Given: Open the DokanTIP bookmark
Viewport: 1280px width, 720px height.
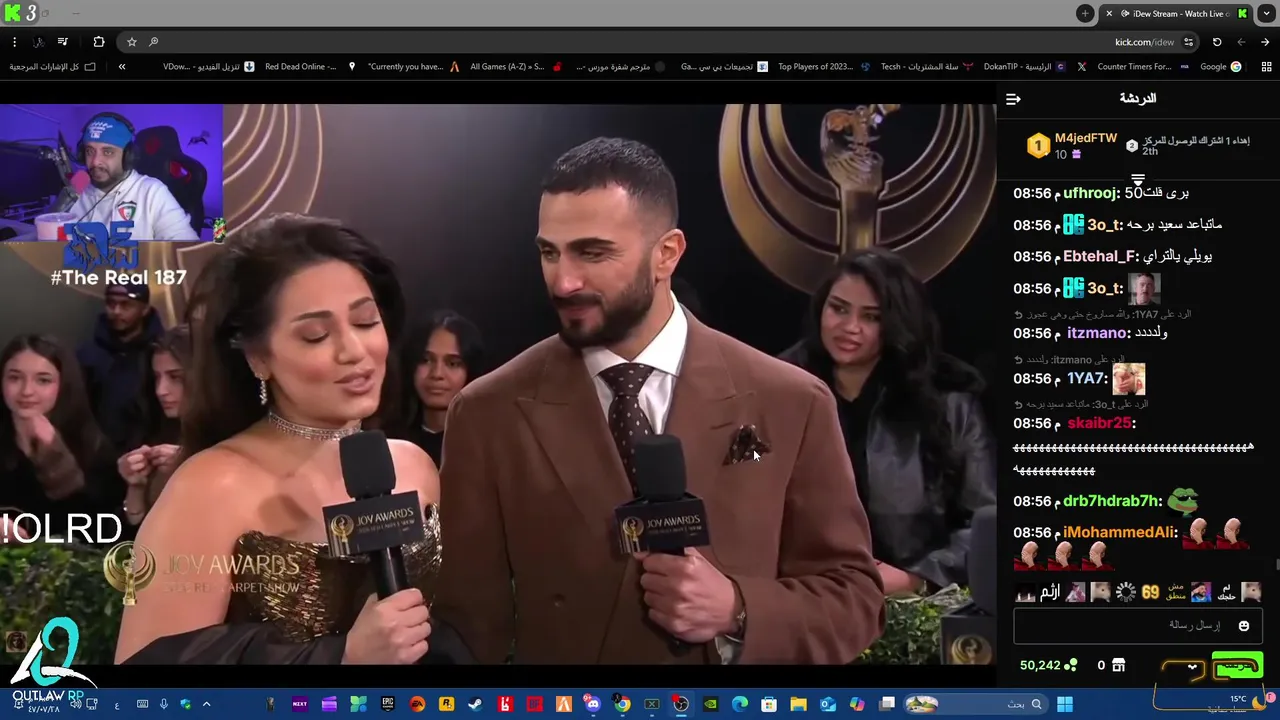Looking at the screenshot, I should (1027, 67).
